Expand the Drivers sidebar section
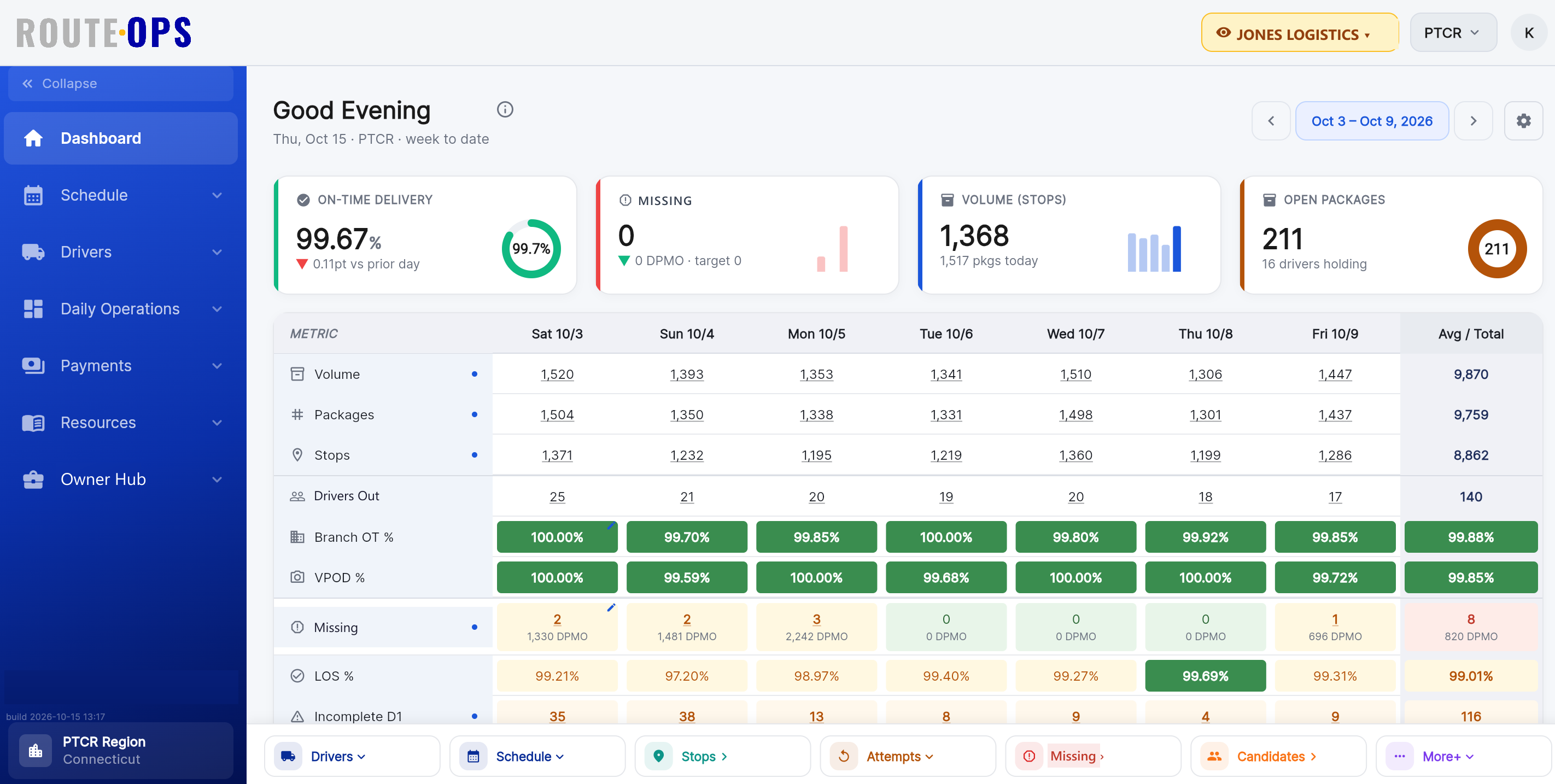The height and width of the screenshot is (784, 1555). point(121,251)
